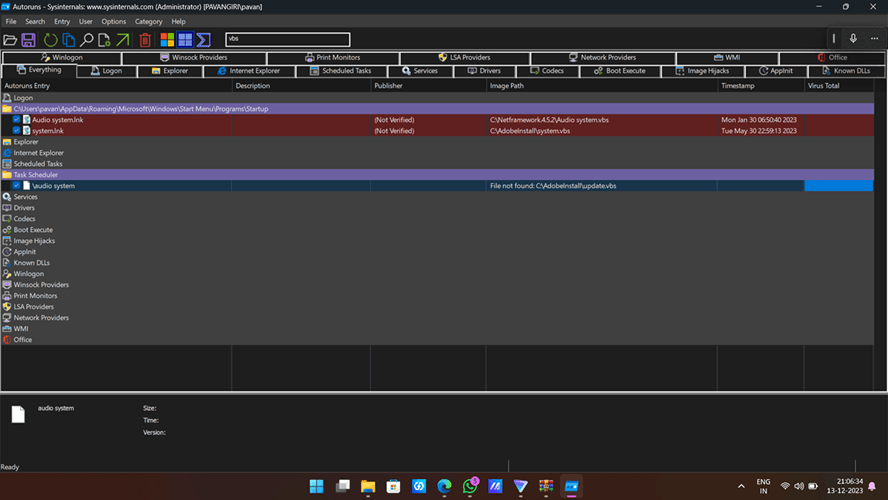Switch to the Services tab
Viewport: 888px width, 500px height.
[x=420, y=71]
